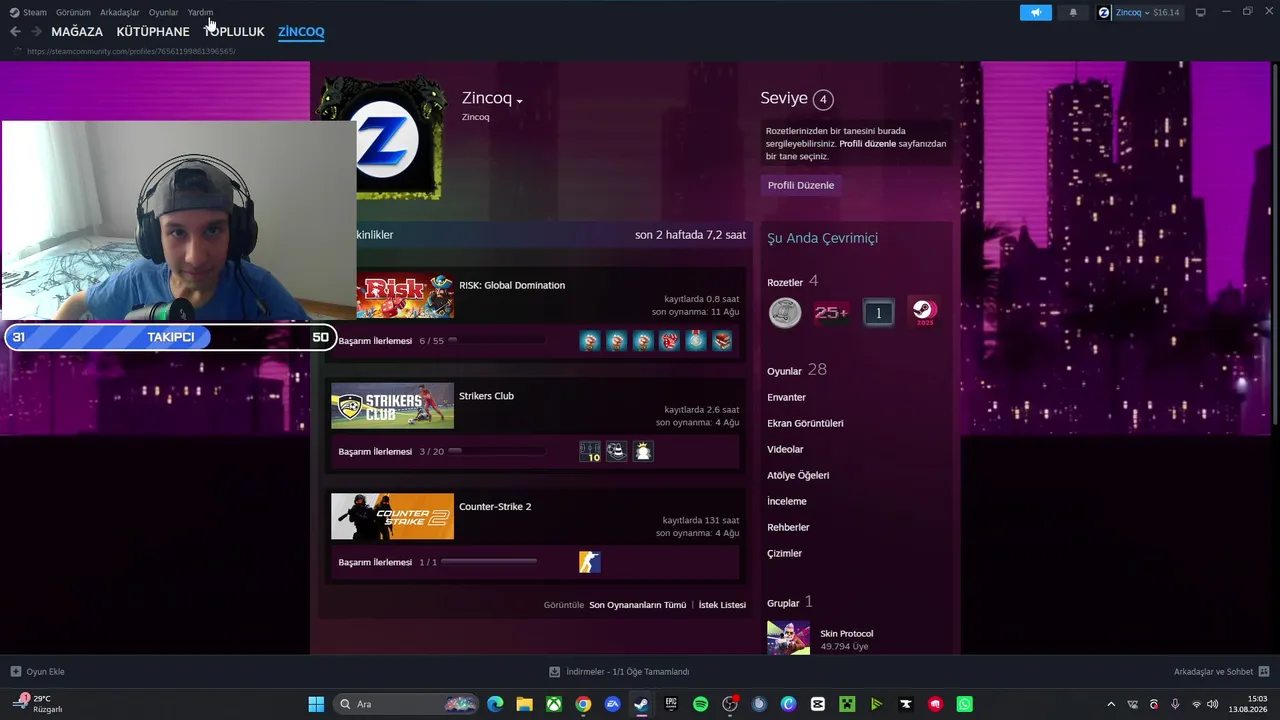This screenshot has height=720, width=1280.
Task: Click Son Oynananların Tümü link
Action: [x=638, y=605]
